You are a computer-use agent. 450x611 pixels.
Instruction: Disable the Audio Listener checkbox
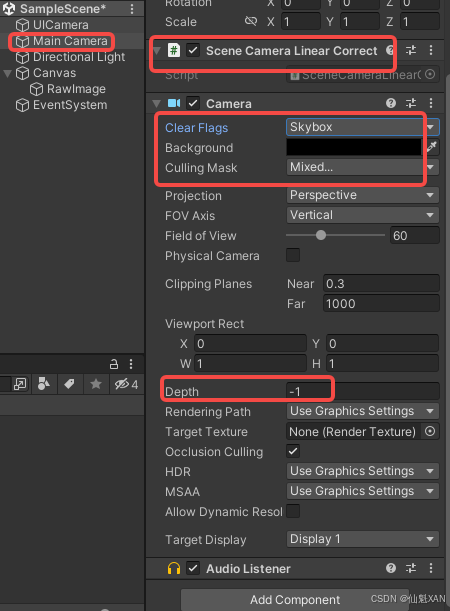(193, 568)
